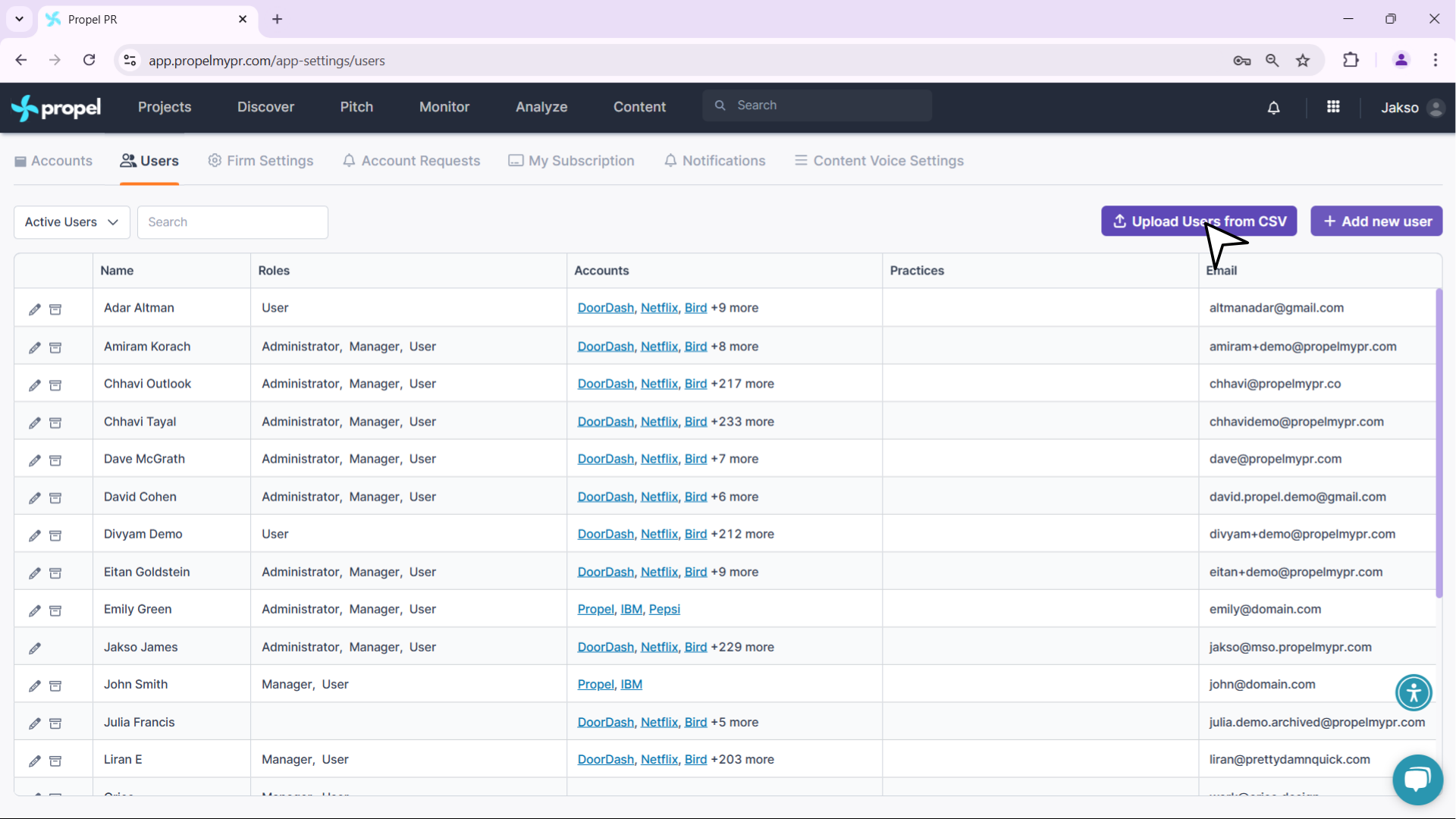Edit Amiram Korach with pencil icon

[x=35, y=347]
